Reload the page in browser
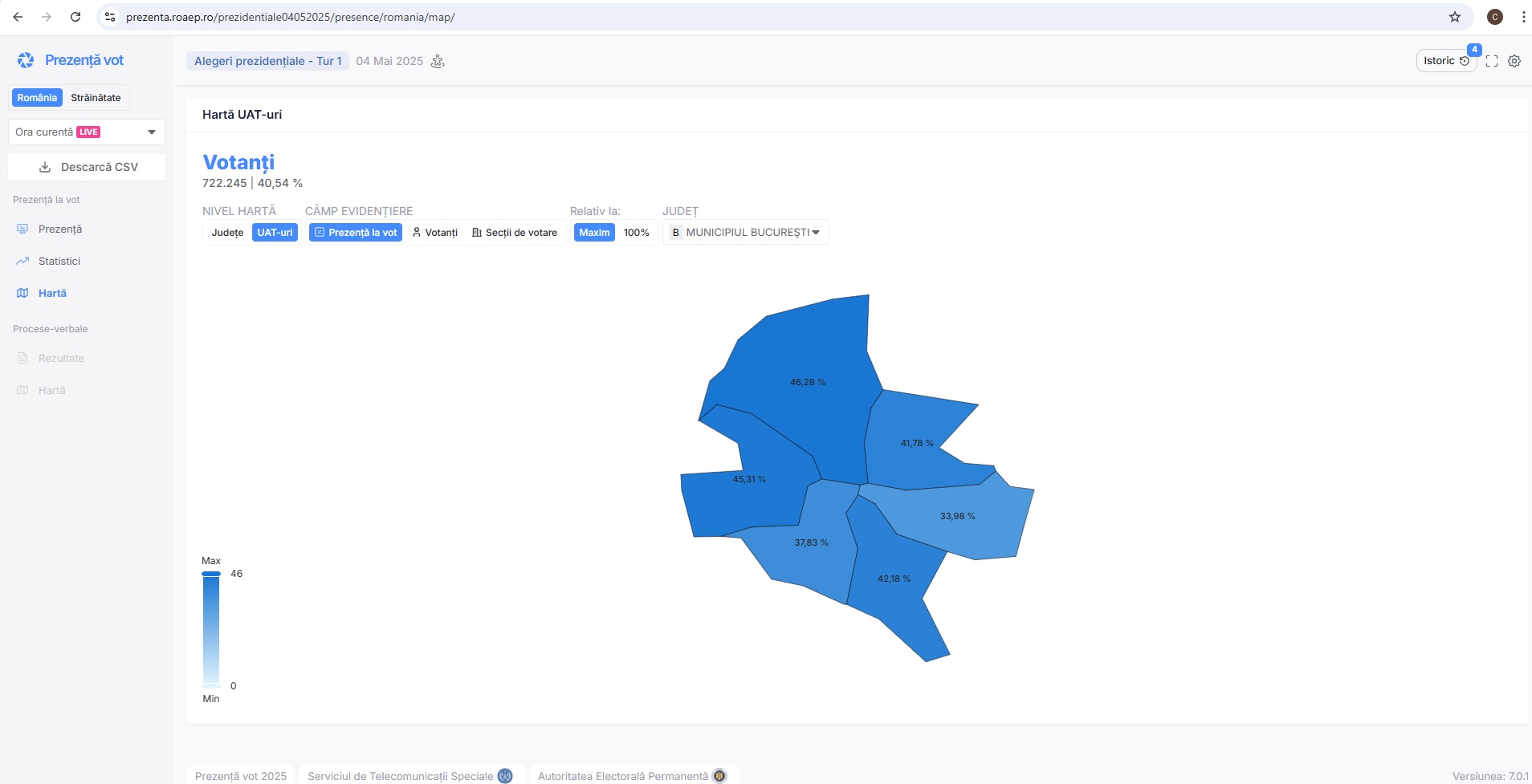 click(x=75, y=17)
